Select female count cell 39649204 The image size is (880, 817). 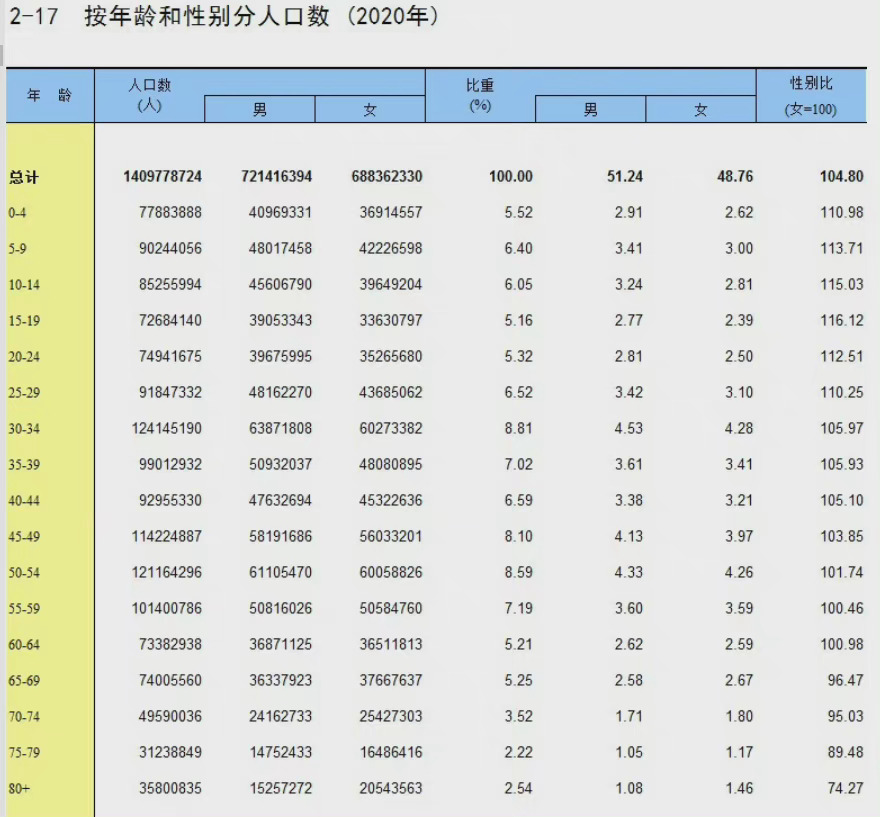pyautogui.click(x=391, y=284)
